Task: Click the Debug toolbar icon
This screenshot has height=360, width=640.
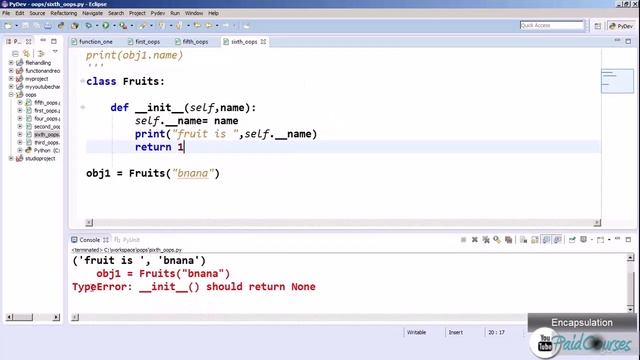Action: tap(89, 26)
